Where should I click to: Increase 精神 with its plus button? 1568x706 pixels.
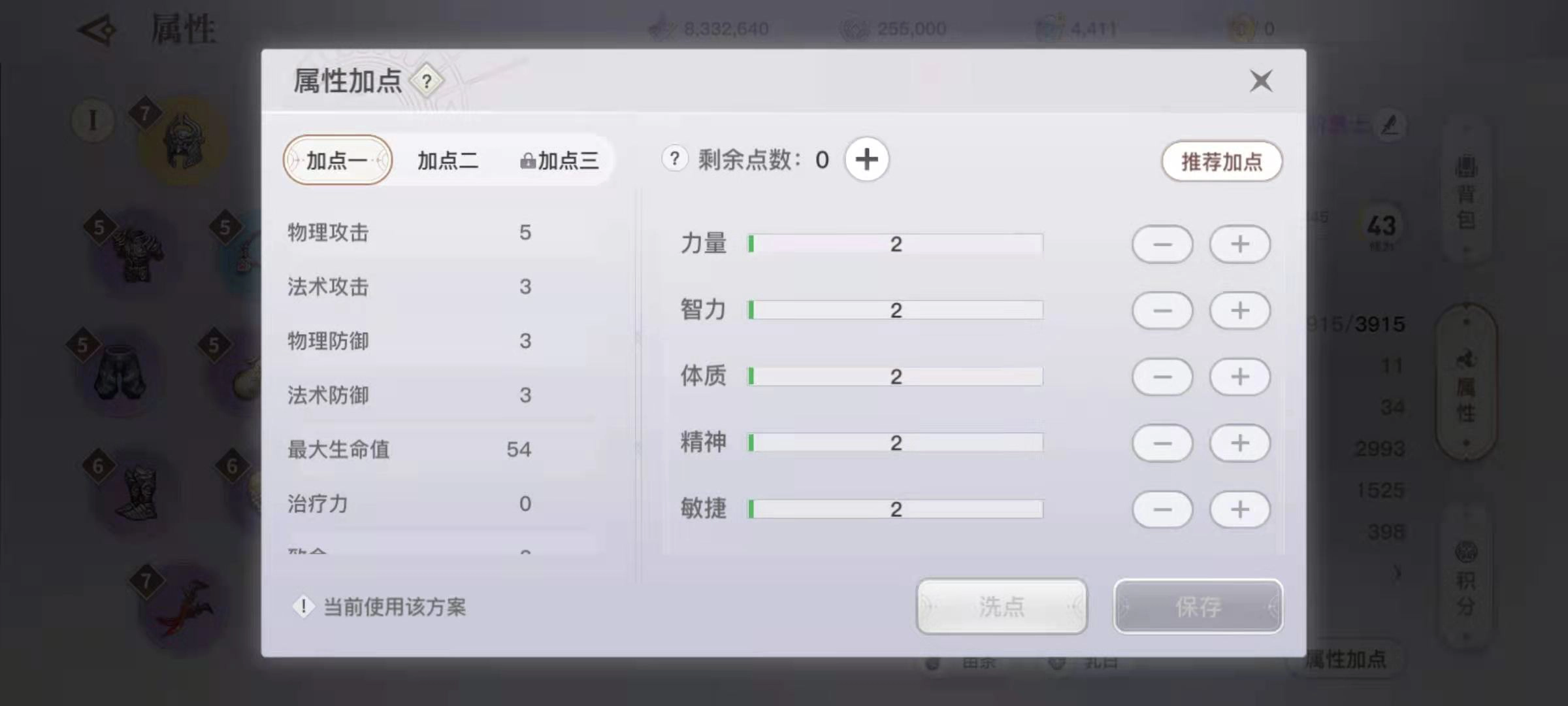click(x=1239, y=443)
